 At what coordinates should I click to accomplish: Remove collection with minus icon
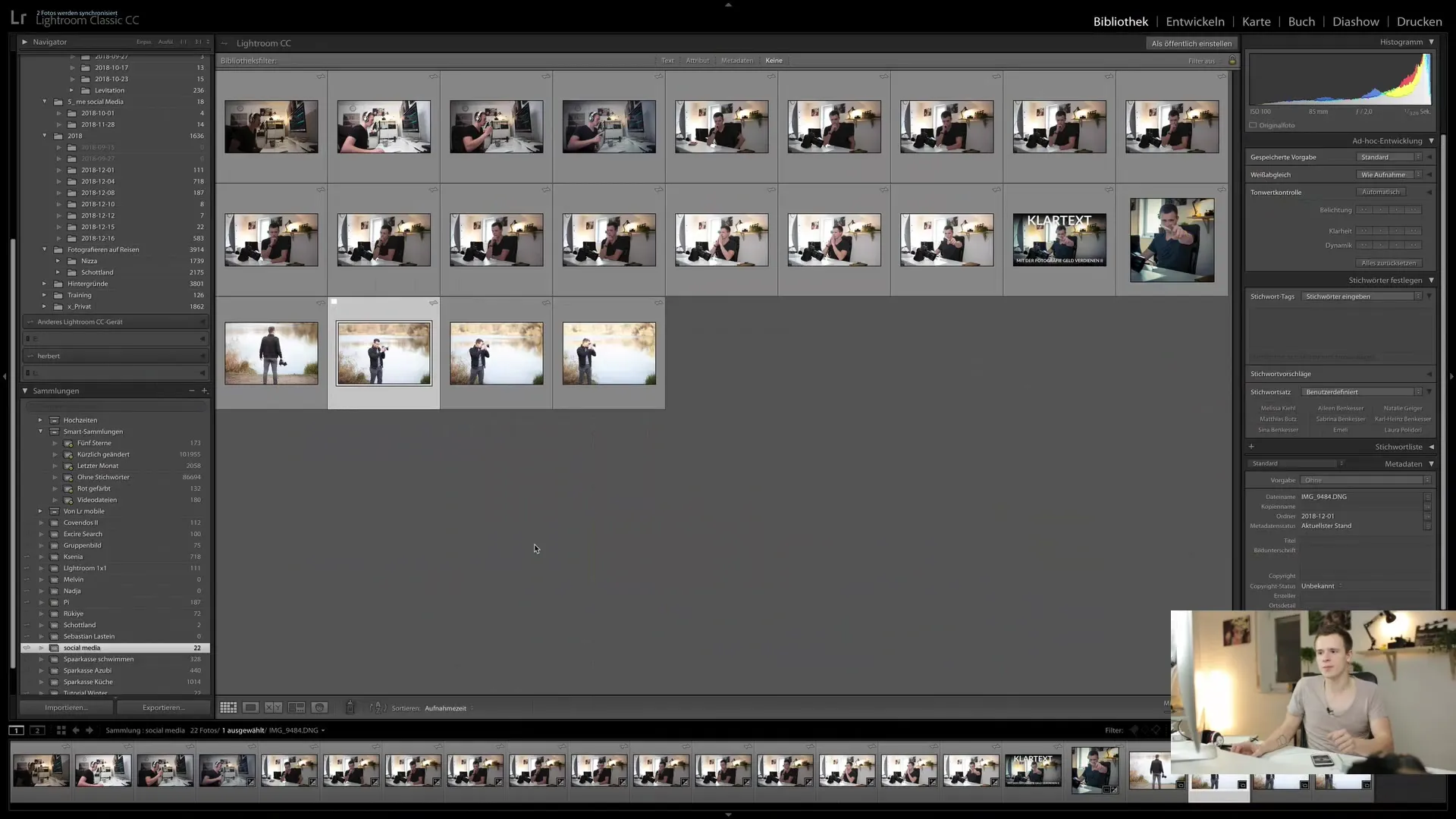[x=191, y=391]
